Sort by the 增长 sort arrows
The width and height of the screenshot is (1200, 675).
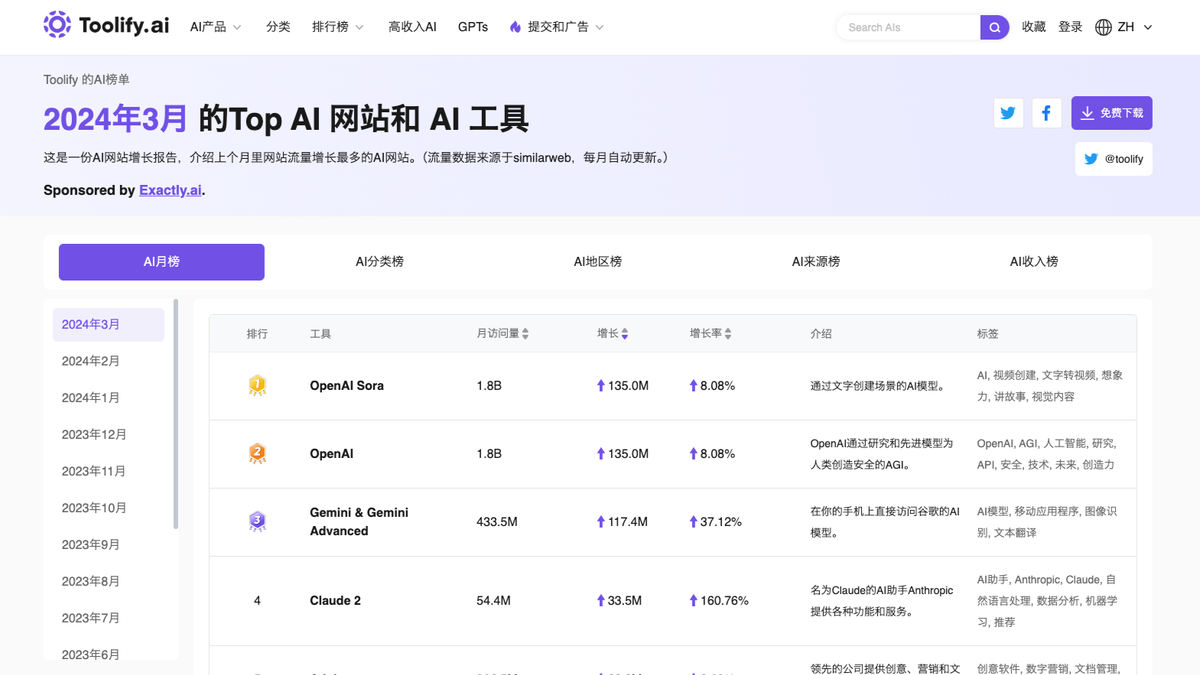coord(625,334)
